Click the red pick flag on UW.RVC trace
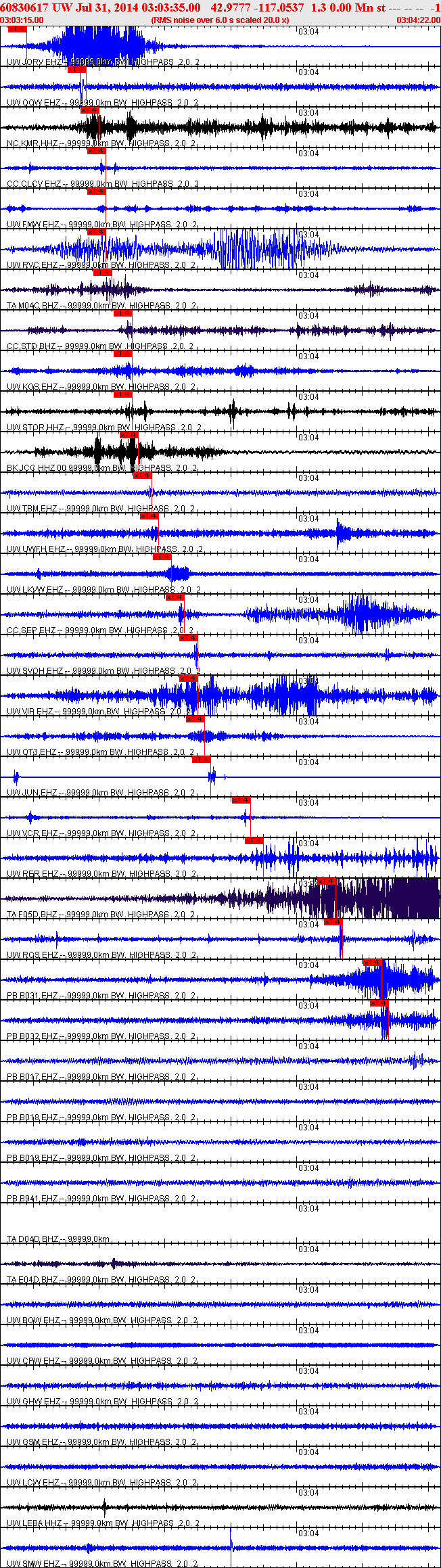Viewport: 441px width, 1568px height. pos(97,232)
